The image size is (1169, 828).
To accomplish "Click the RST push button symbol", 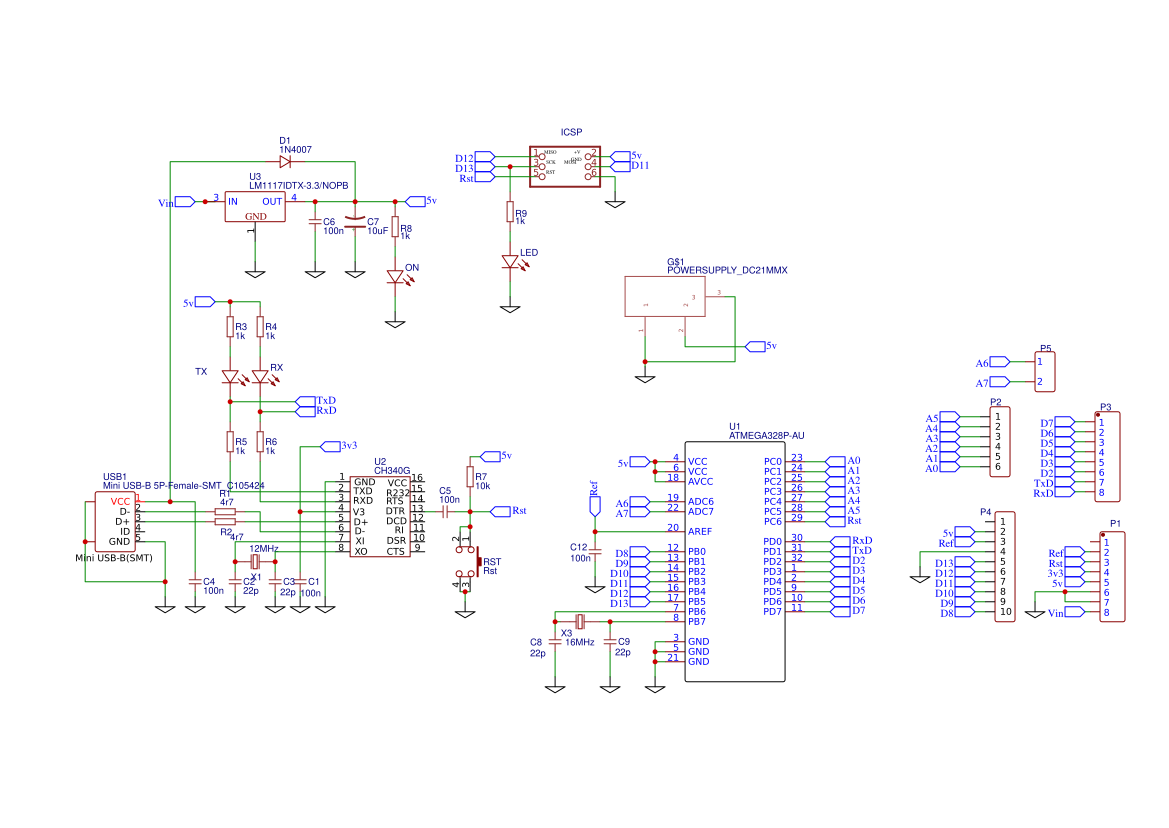I will point(467,561).
